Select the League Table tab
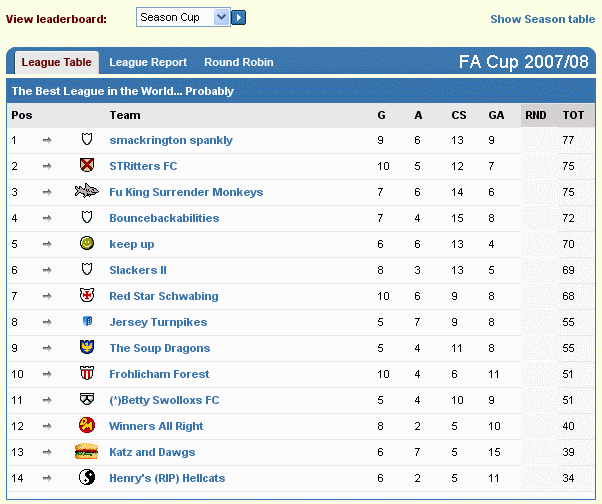The height and width of the screenshot is (504, 602). pos(56,62)
